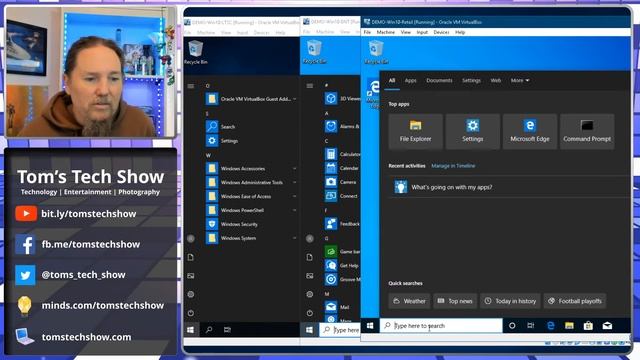This screenshot has width=640, height=360.
Task: Open Devices menu in Retail VirtualBox window
Action: pyautogui.click(x=441, y=32)
